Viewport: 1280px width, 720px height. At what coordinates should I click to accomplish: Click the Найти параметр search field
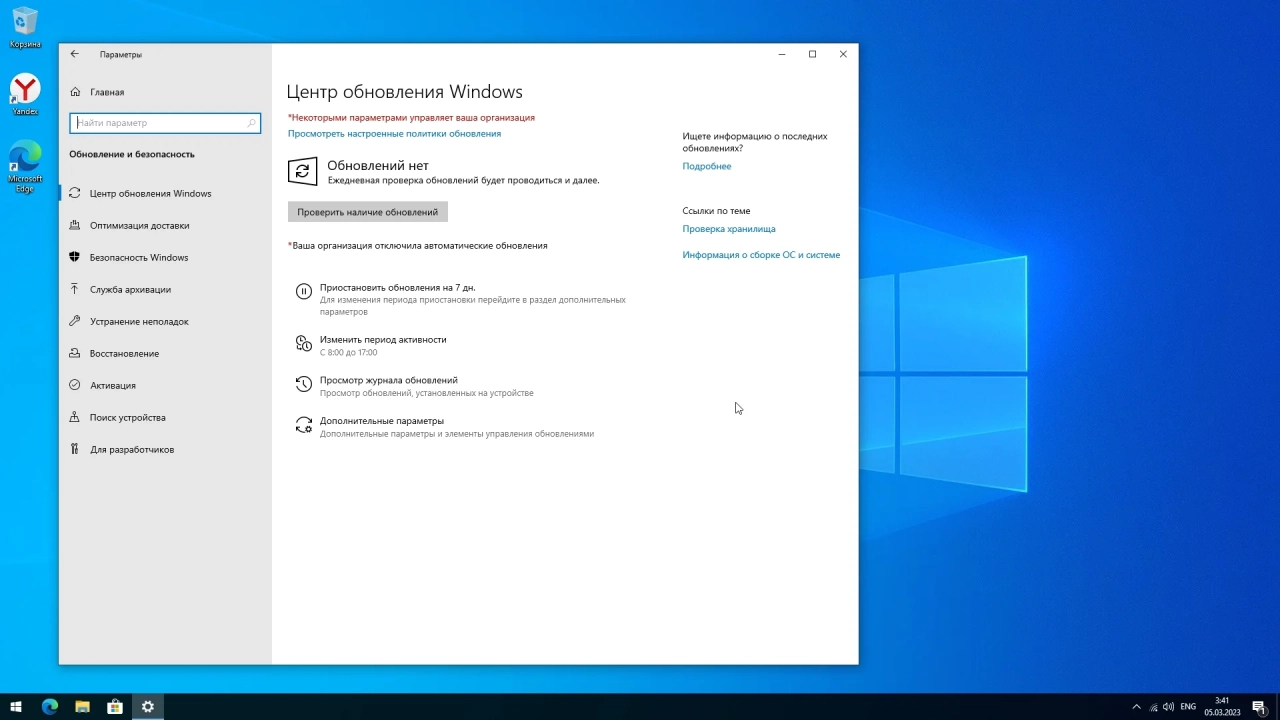[165, 123]
